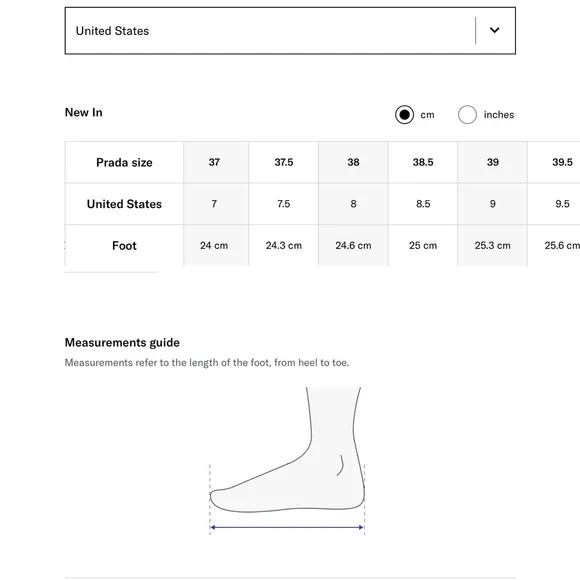Click the 24.6 cm foot length cell
Screen dimensions: 580x580
[x=353, y=245]
